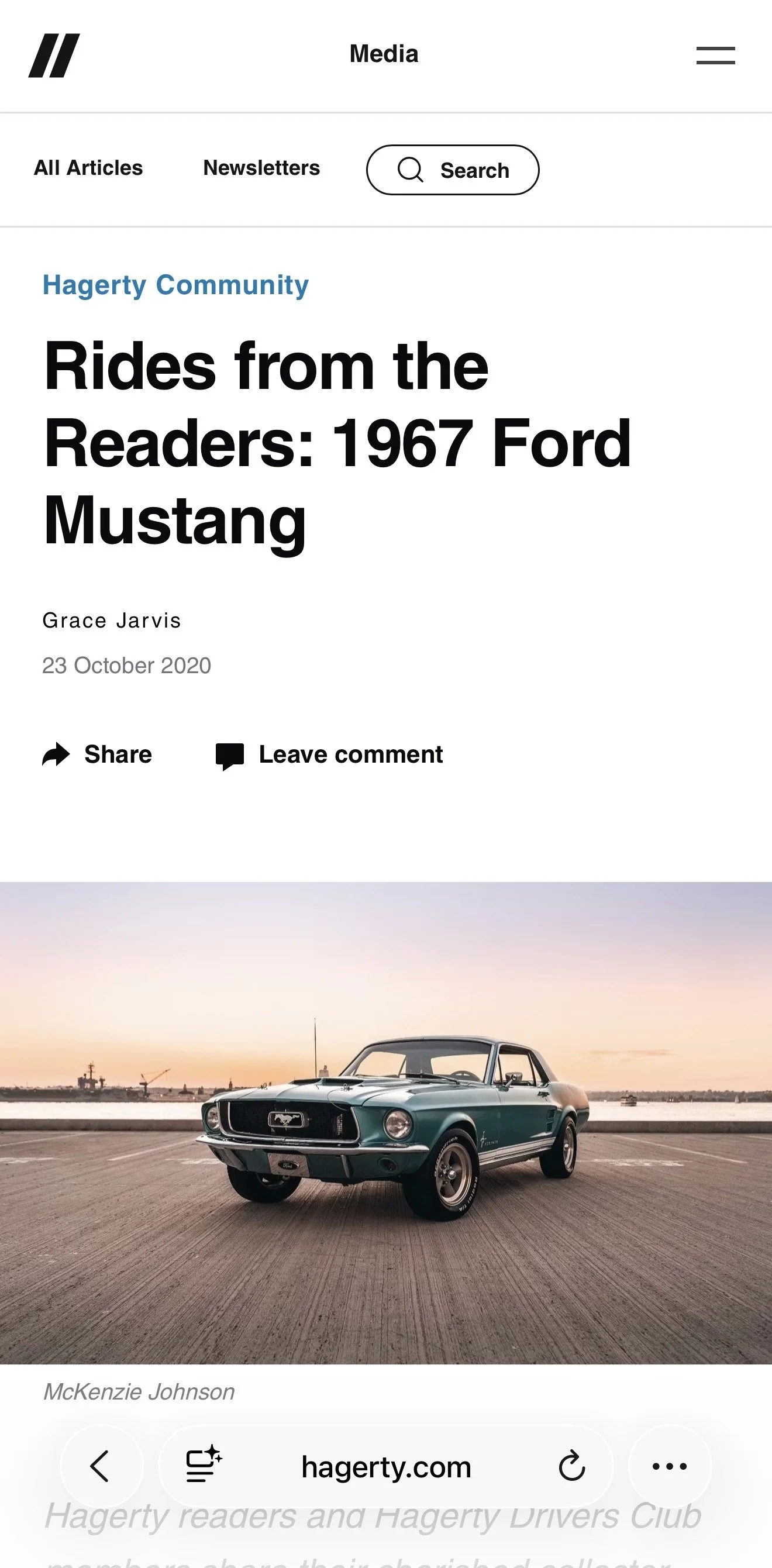
Task: Reload the page with refresh icon
Action: point(572,1466)
